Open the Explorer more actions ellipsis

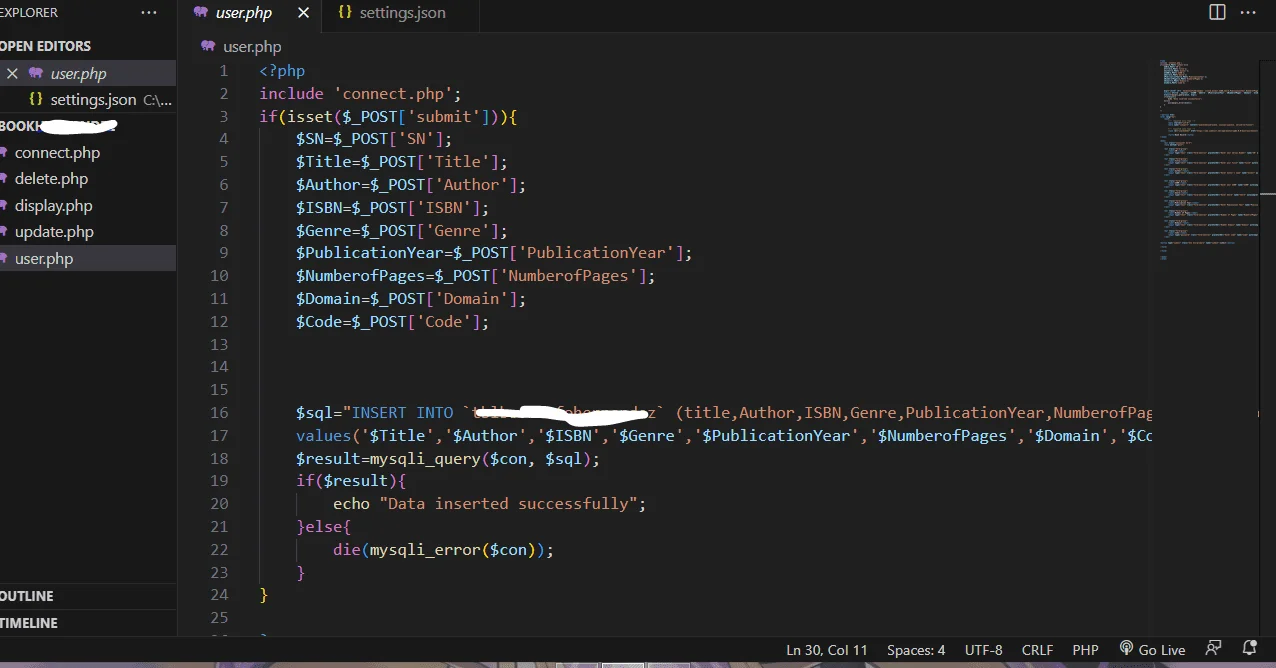click(x=149, y=13)
